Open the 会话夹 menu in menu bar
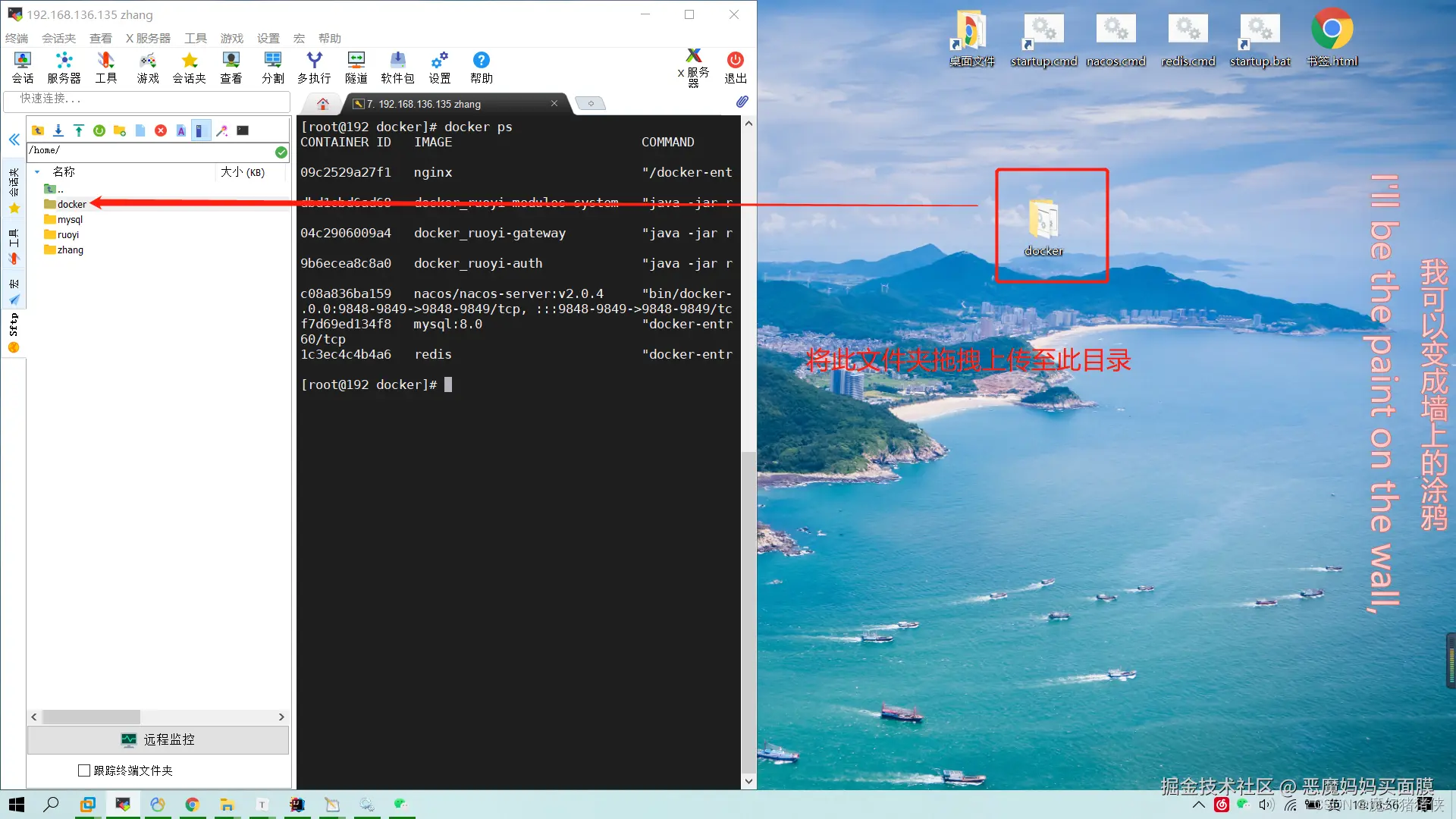Viewport: 1456px width, 819px height. click(x=58, y=38)
